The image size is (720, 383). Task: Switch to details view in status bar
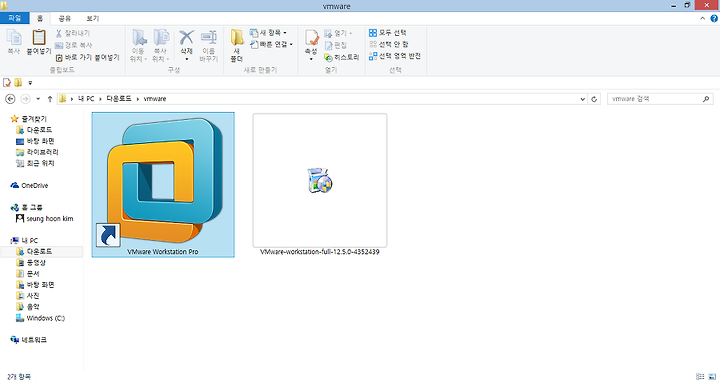(700, 377)
